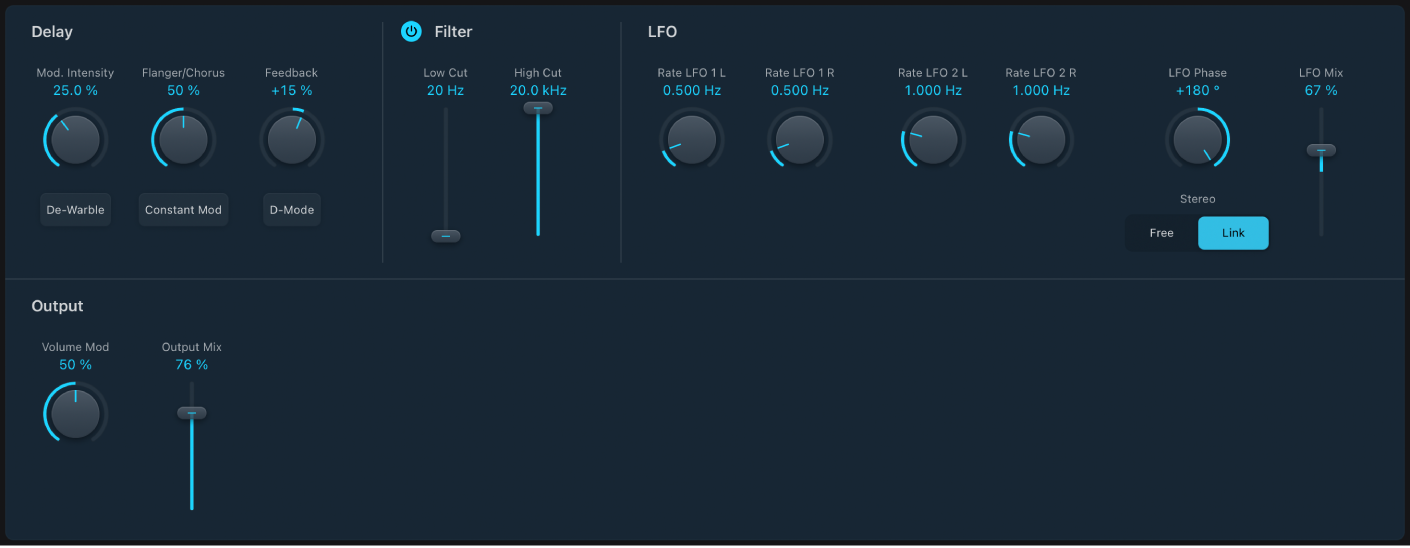Click the Rate LFO 1 L knob
The height and width of the screenshot is (548, 1410).
point(691,140)
